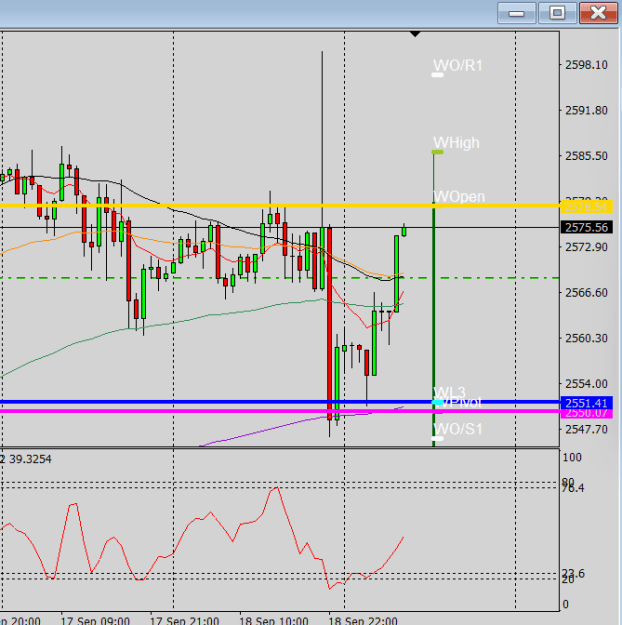Image resolution: width=622 pixels, height=625 pixels.
Task: Select the magenta 2550.07 price tag
Action: click(587, 413)
